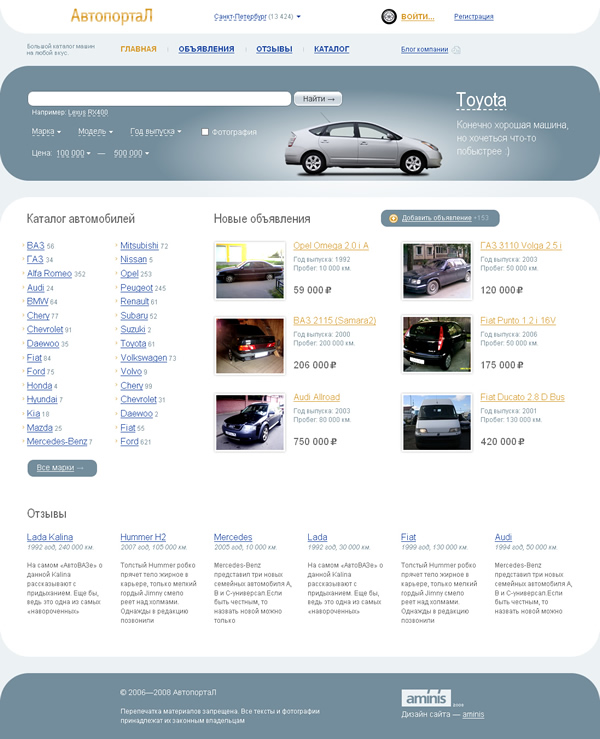Open the Fiat review link
Image resolution: width=600 pixels, height=739 pixels.
click(x=408, y=537)
